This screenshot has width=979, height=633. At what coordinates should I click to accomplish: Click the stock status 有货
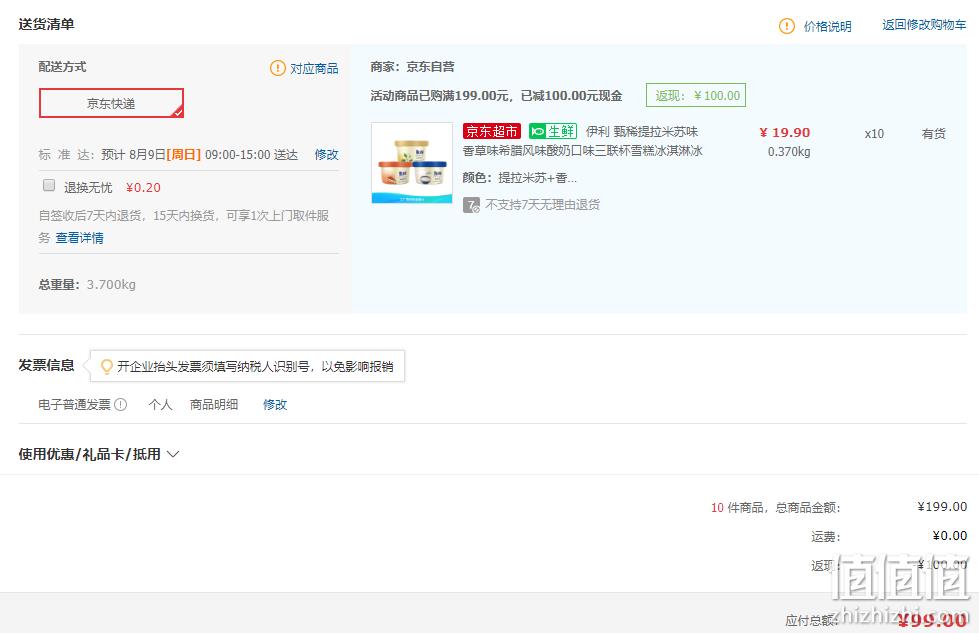coord(933,134)
